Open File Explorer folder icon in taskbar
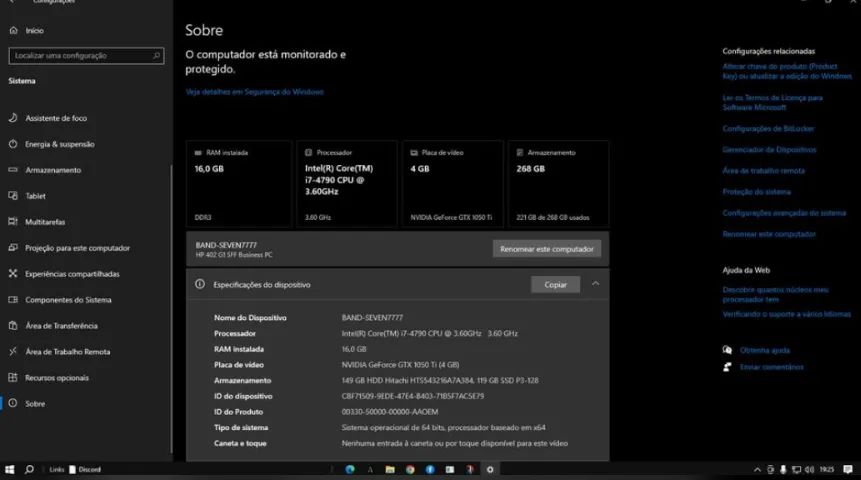 click(x=390, y=470)
